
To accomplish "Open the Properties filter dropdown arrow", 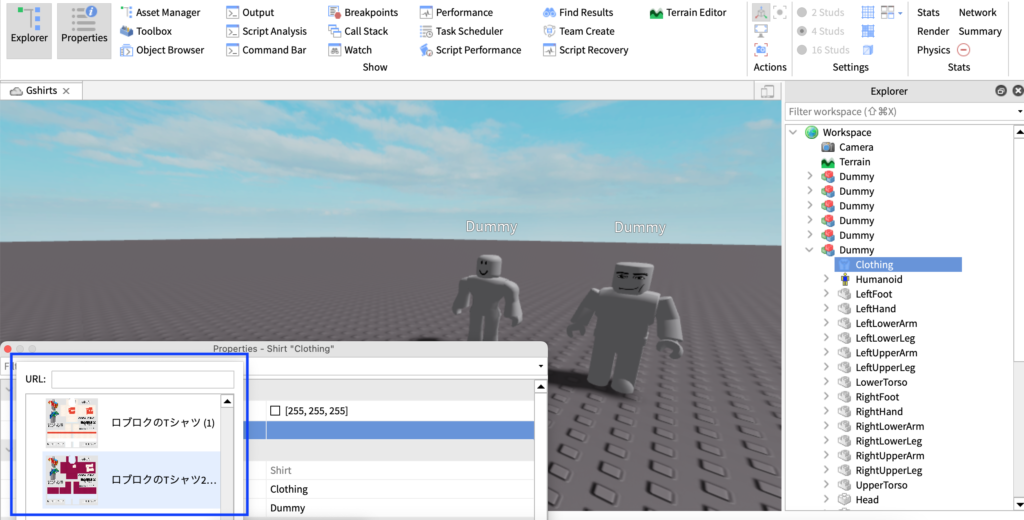I will 541,366.
